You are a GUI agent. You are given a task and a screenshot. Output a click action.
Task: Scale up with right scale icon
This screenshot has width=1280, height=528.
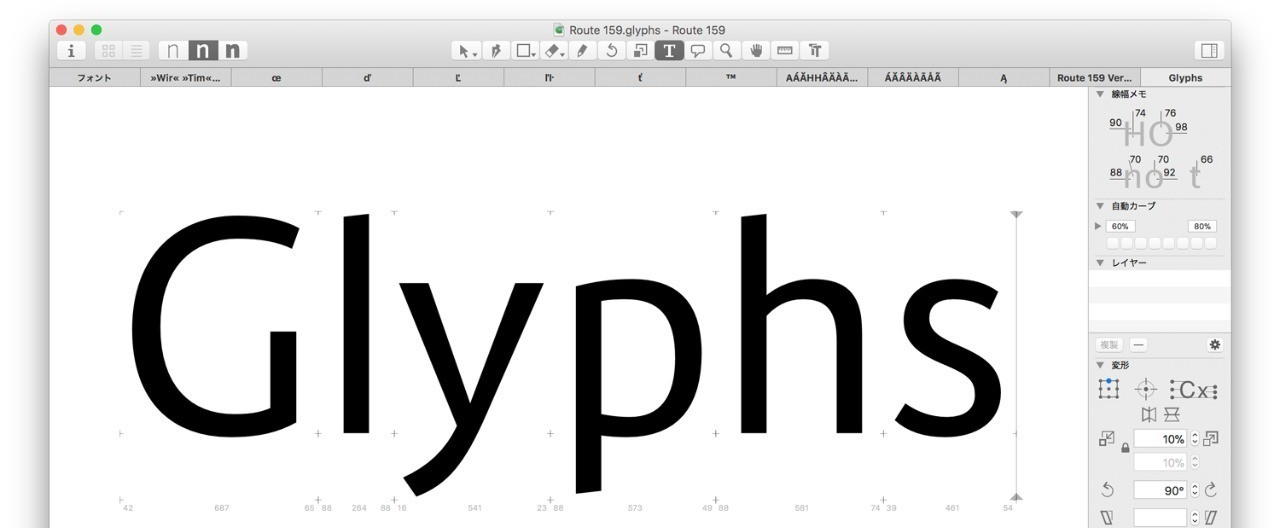coord(1211,438)
